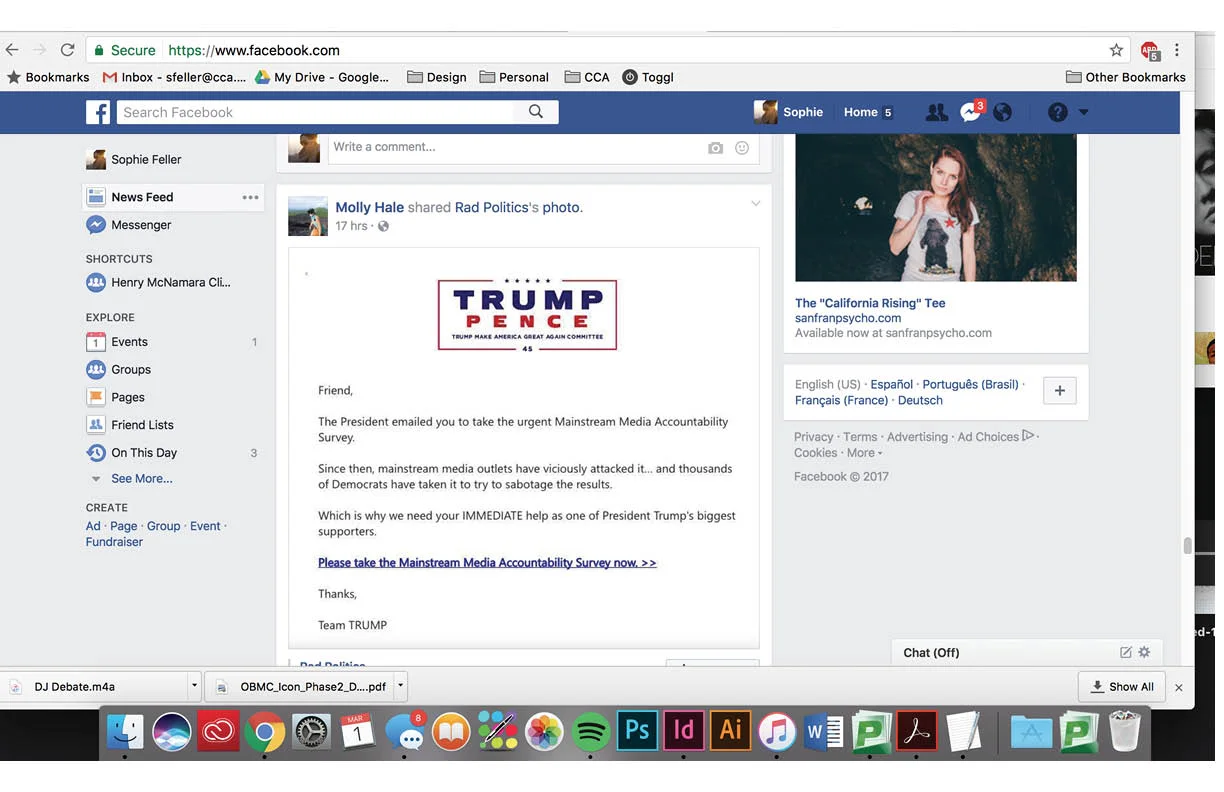Open Illustrator from the Dock
1224x792 pixels.
click(730, 731)
